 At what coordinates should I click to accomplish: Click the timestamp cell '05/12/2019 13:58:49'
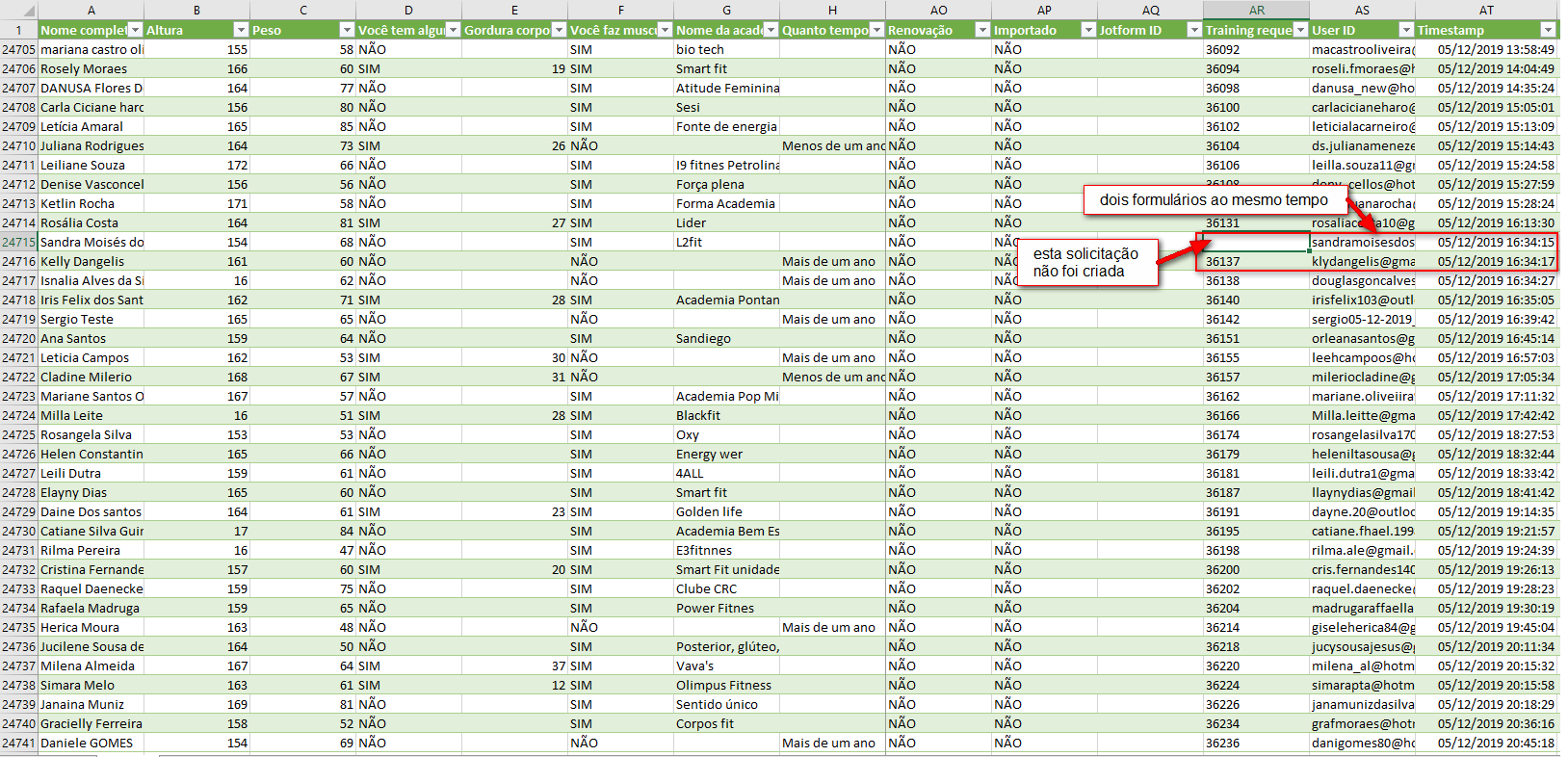[x=1487, y=49]
